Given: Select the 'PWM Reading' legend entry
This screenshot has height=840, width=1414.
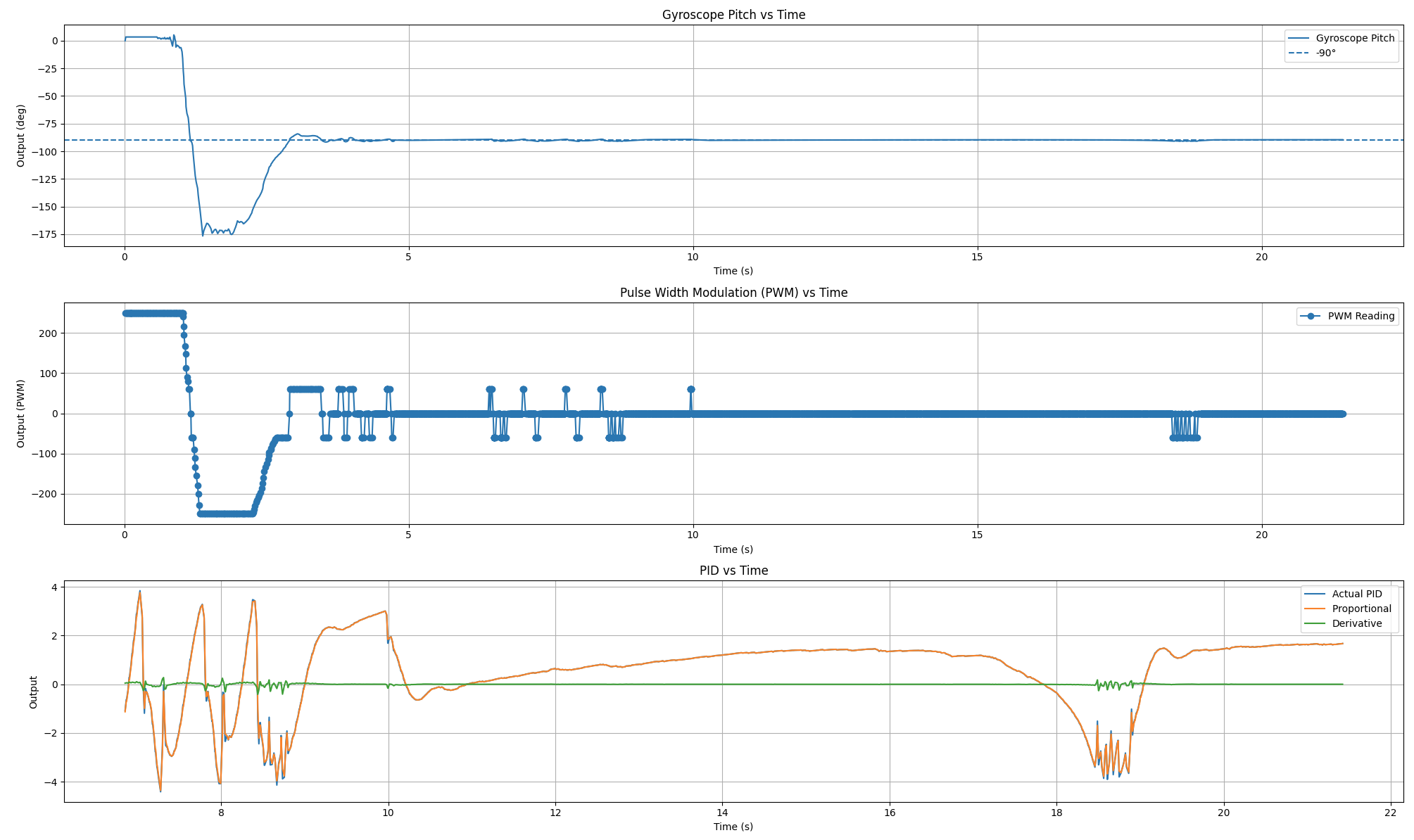Looking at the screenshot, I should coord(1347,316).
